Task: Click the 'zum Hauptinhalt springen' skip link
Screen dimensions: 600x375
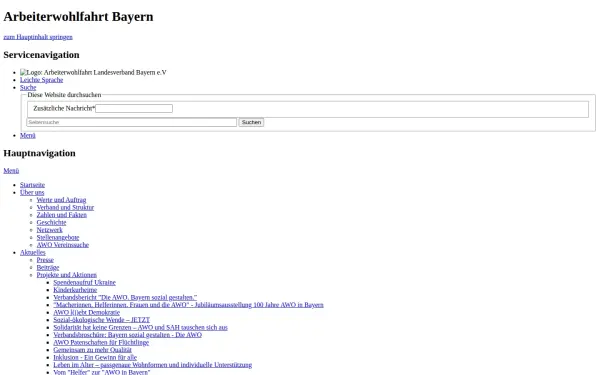Action: click(38, 37)
